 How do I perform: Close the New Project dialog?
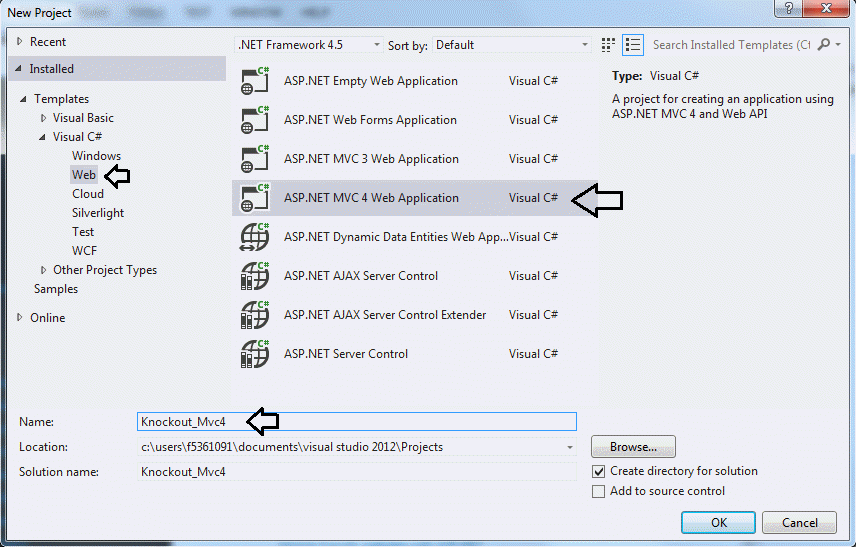pos(825,8)
